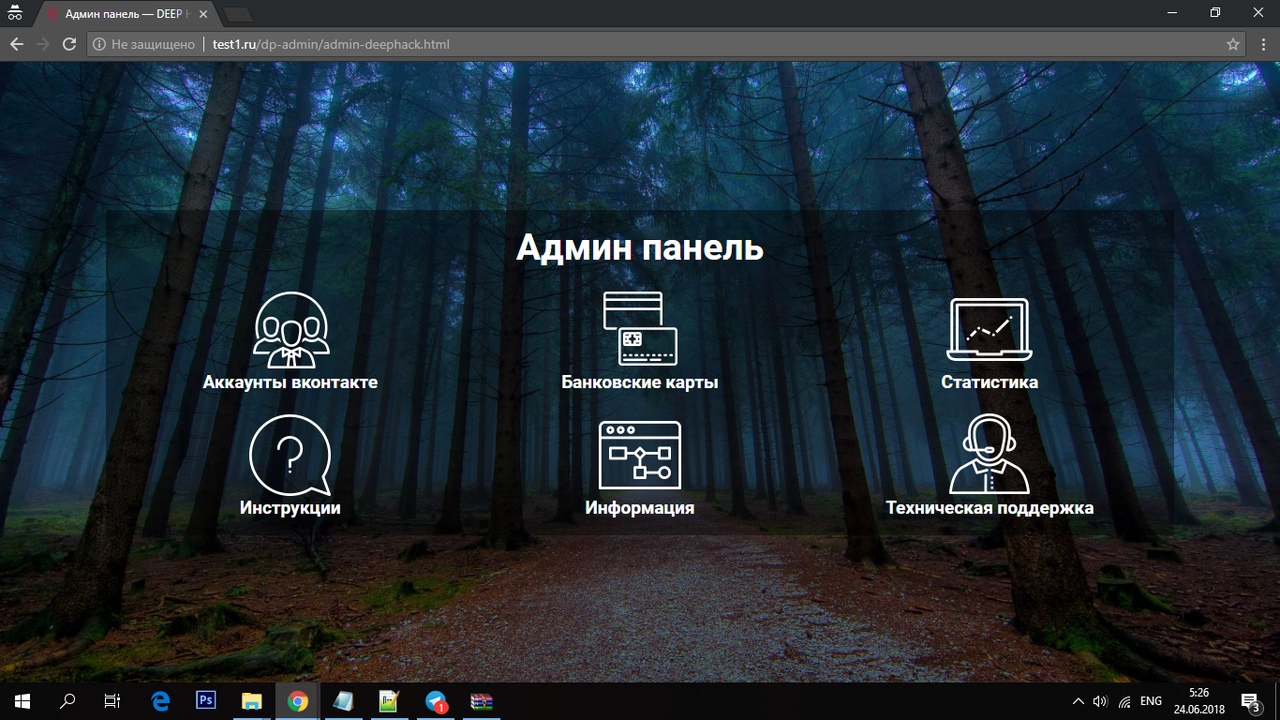1280x720 pixels.
Task: Go back to the previous page
Action: pyautogui.click(x=17, y=45)
